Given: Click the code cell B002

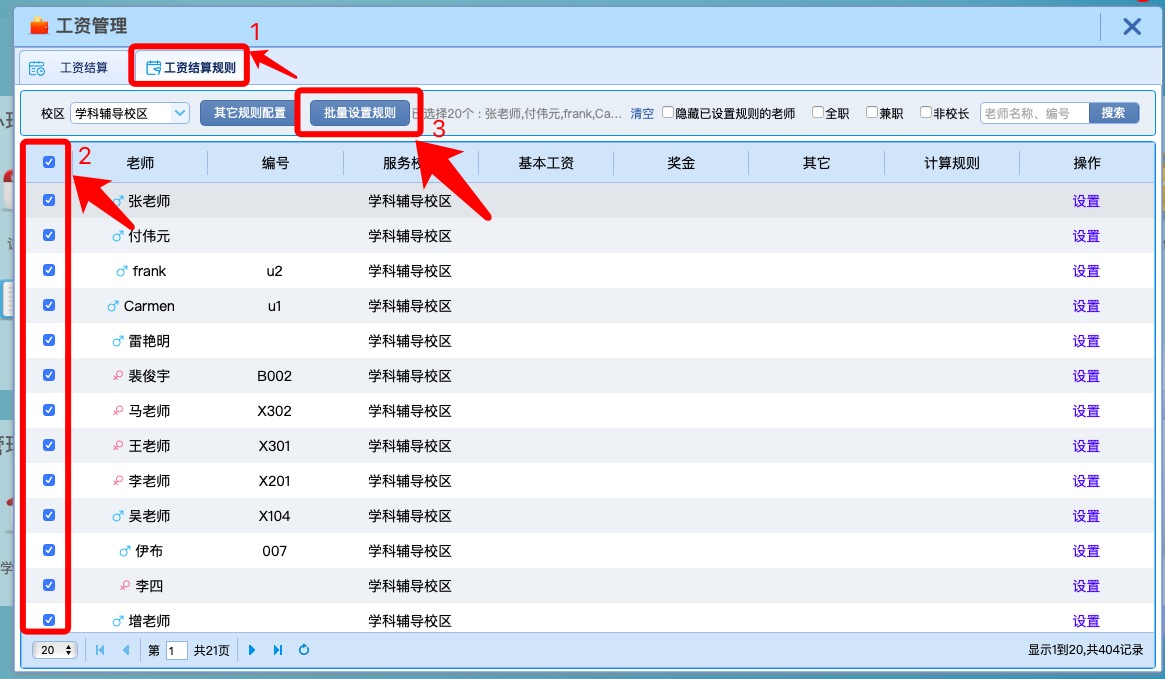Looking at the screenshot, I should [274, 376].
